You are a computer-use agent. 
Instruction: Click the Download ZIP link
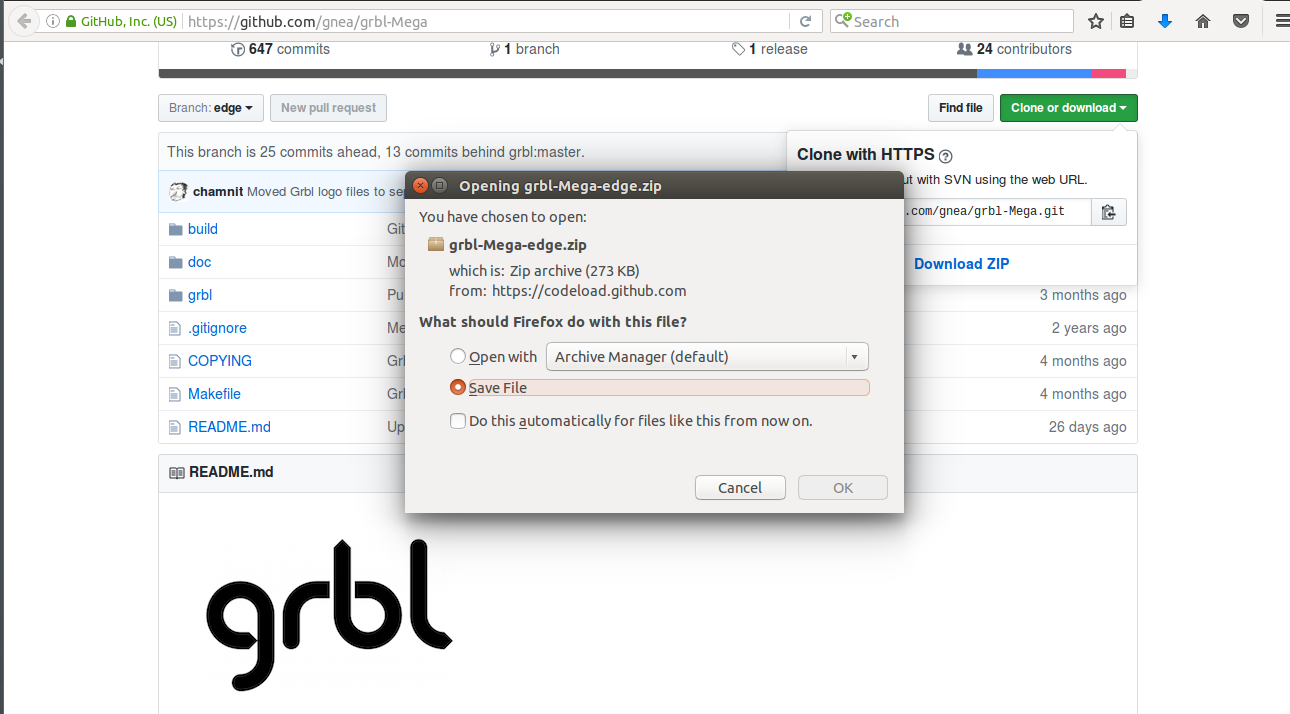coord(961,264)
